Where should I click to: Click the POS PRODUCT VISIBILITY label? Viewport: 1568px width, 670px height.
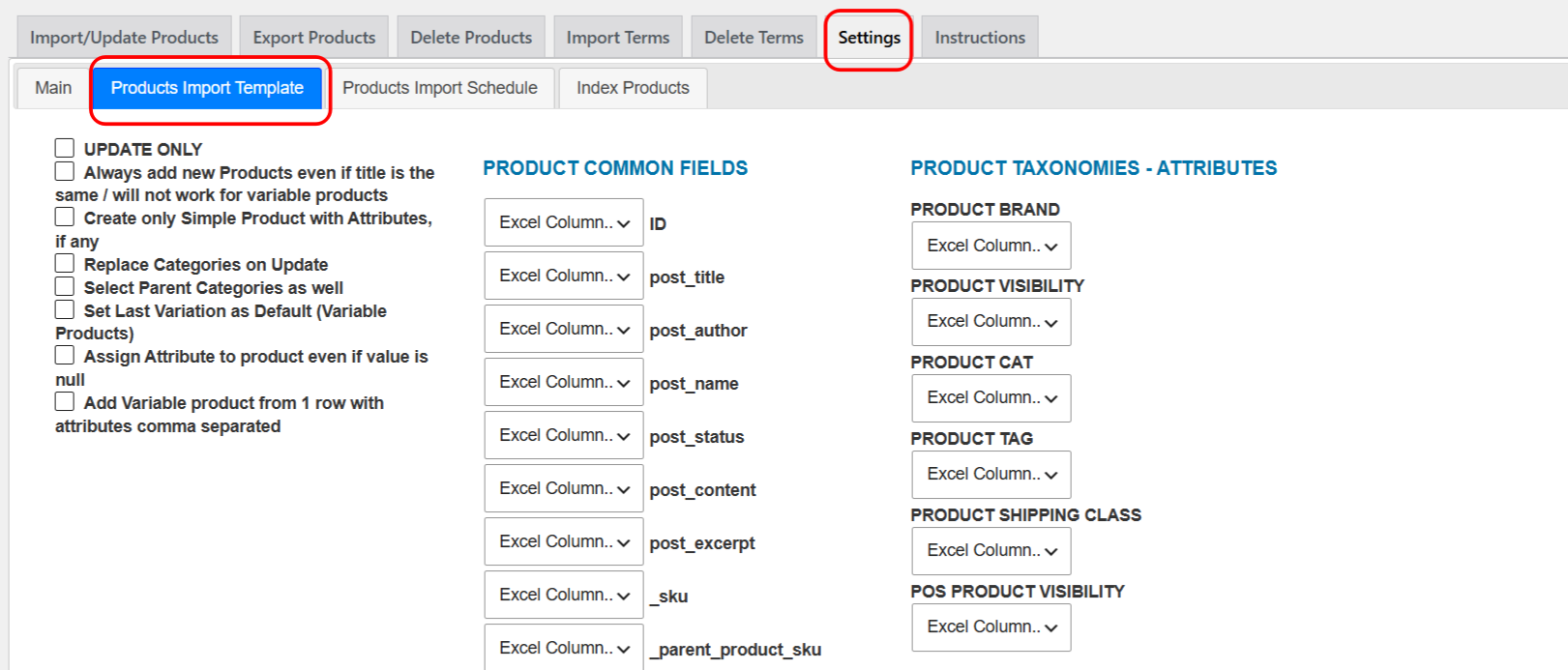(x=1018, y=592)
